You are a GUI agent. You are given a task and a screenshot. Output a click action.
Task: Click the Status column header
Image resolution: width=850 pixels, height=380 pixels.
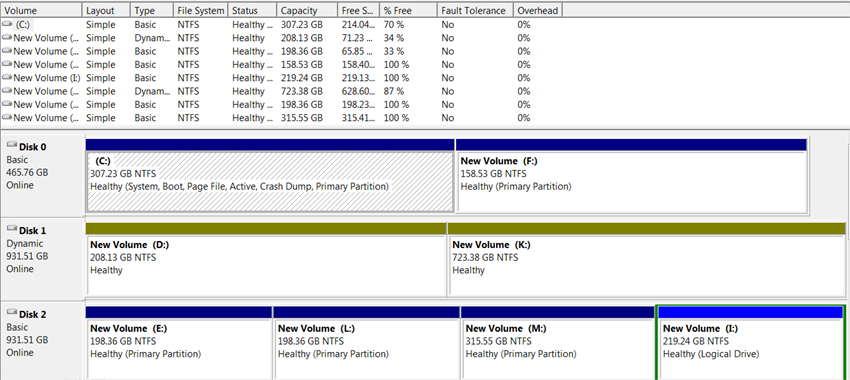(x=252, y=10)
